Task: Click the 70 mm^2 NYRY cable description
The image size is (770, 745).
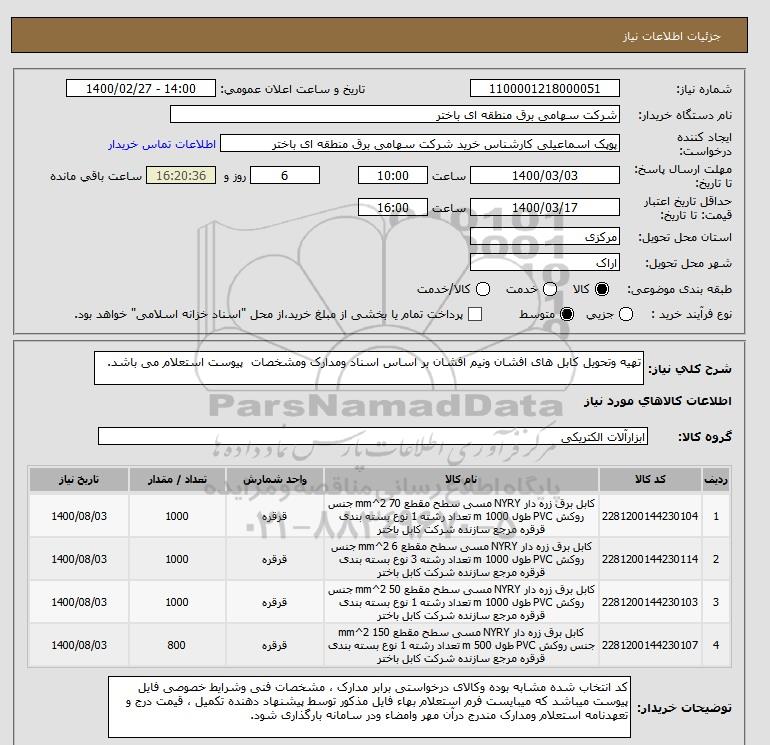Action: pyautogui.click(x=461, y=517)
